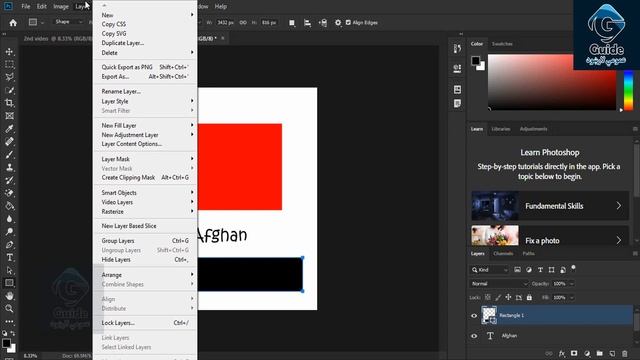Switch to the Swatches tab
The image size is (640, 360).
click(x=502, y=44)
